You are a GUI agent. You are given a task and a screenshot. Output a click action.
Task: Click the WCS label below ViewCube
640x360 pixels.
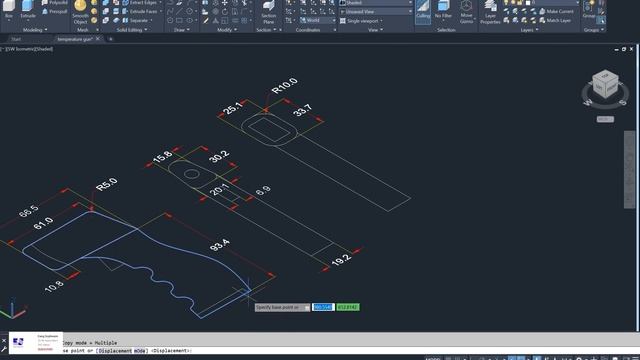point(605,119)
